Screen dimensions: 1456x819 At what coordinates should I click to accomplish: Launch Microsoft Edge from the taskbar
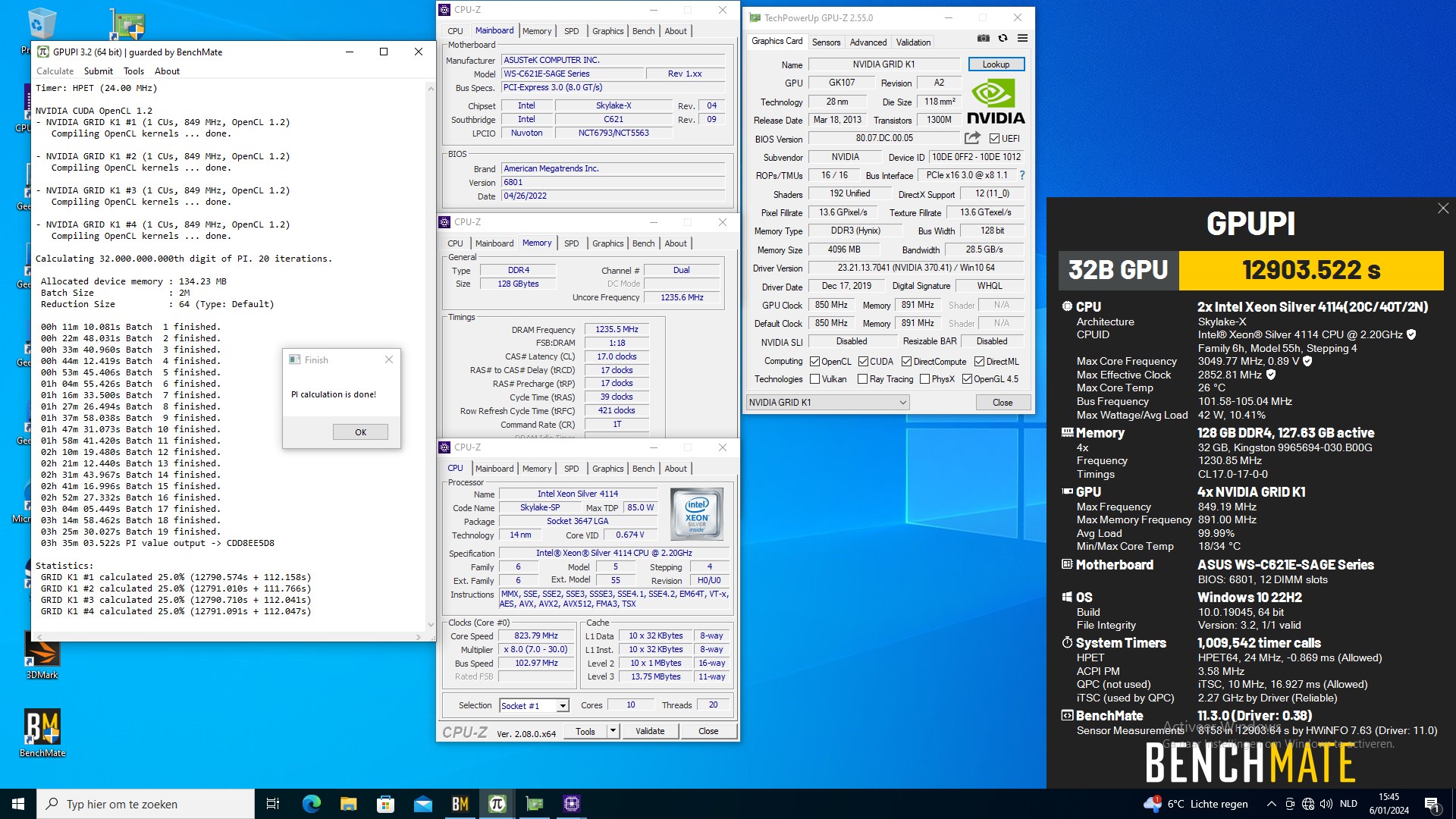pos(311,804)
